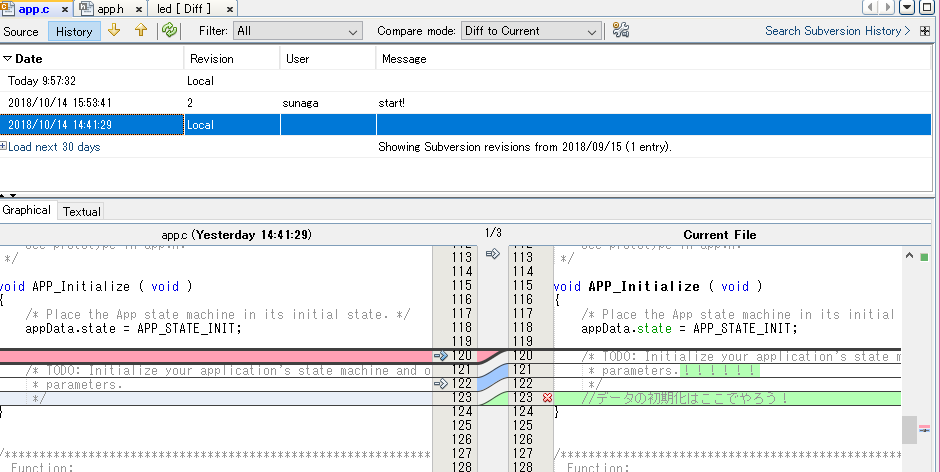
Task: Click replace arrow at line 122
Action: coord(439,384)
